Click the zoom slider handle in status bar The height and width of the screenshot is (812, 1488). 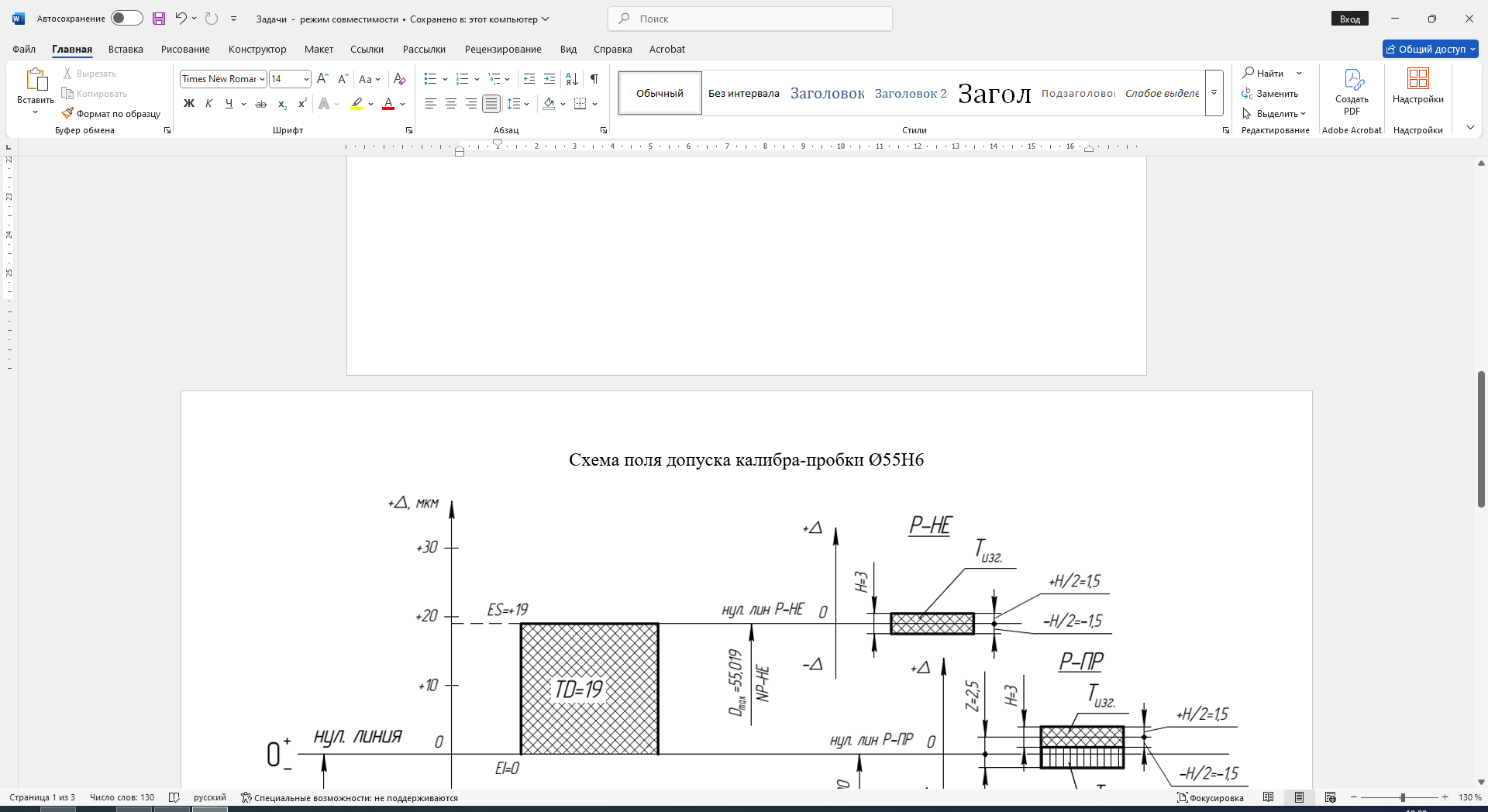(x=1402, y=797)
